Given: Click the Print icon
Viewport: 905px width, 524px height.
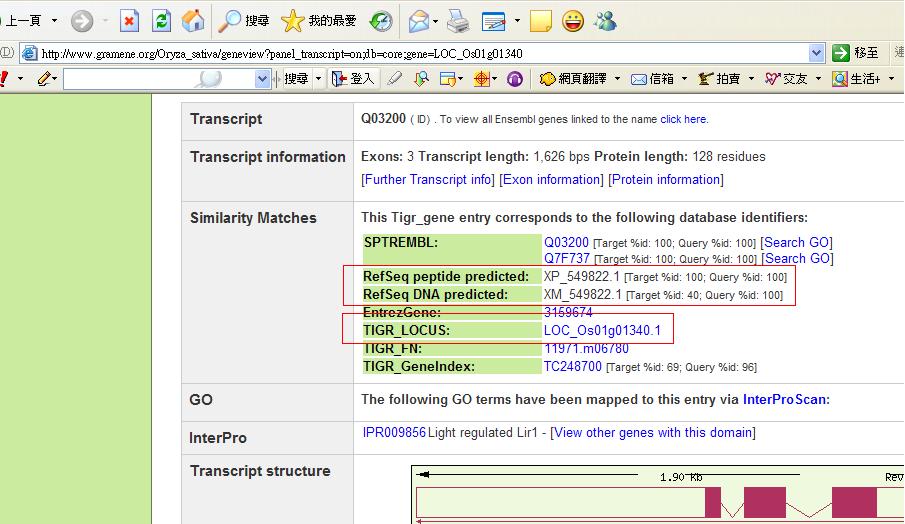Looking at the screenshot, I should click(458, 20).
